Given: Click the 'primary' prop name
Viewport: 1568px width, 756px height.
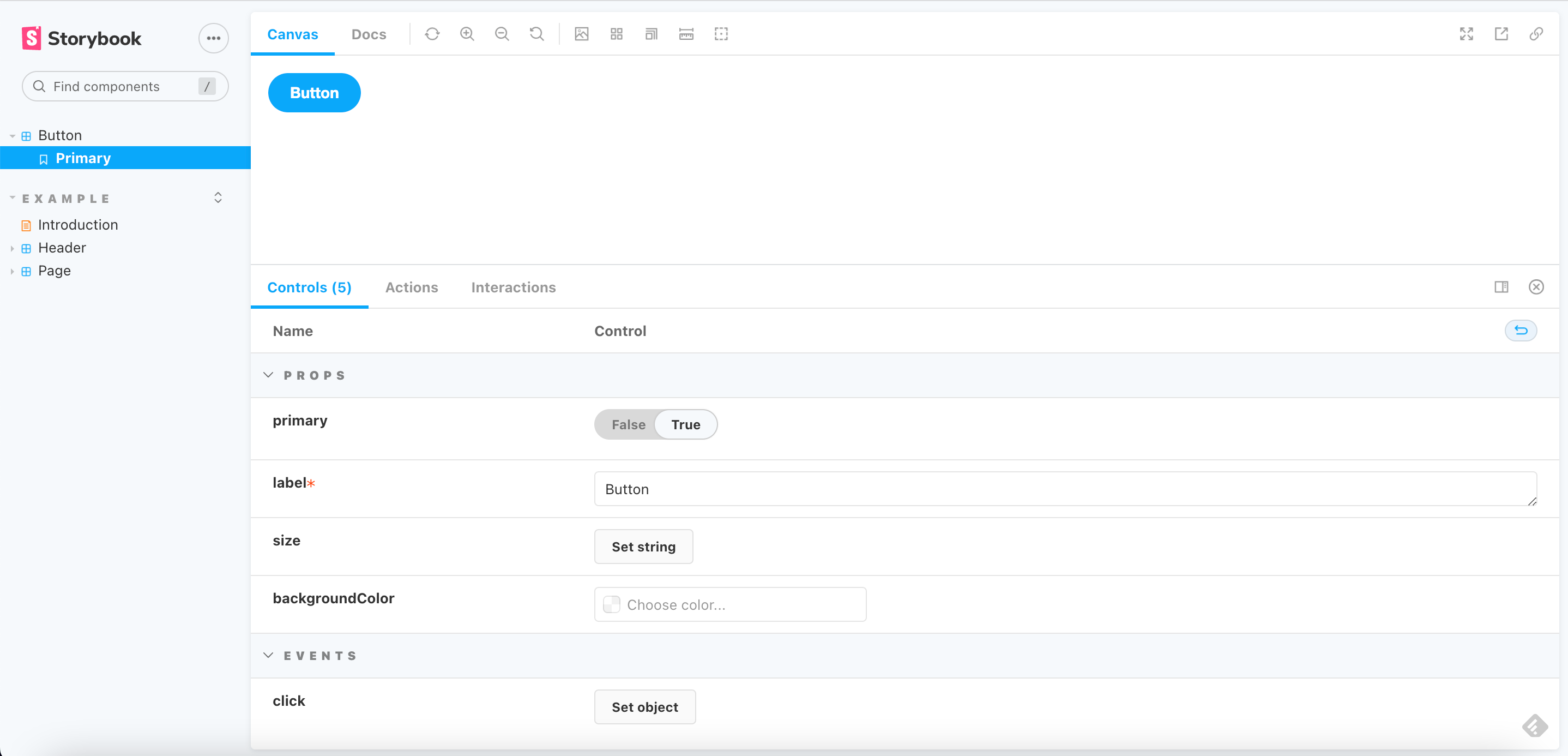Looking at the screenshot, I should pyautogui.click(x=299, y=421).
